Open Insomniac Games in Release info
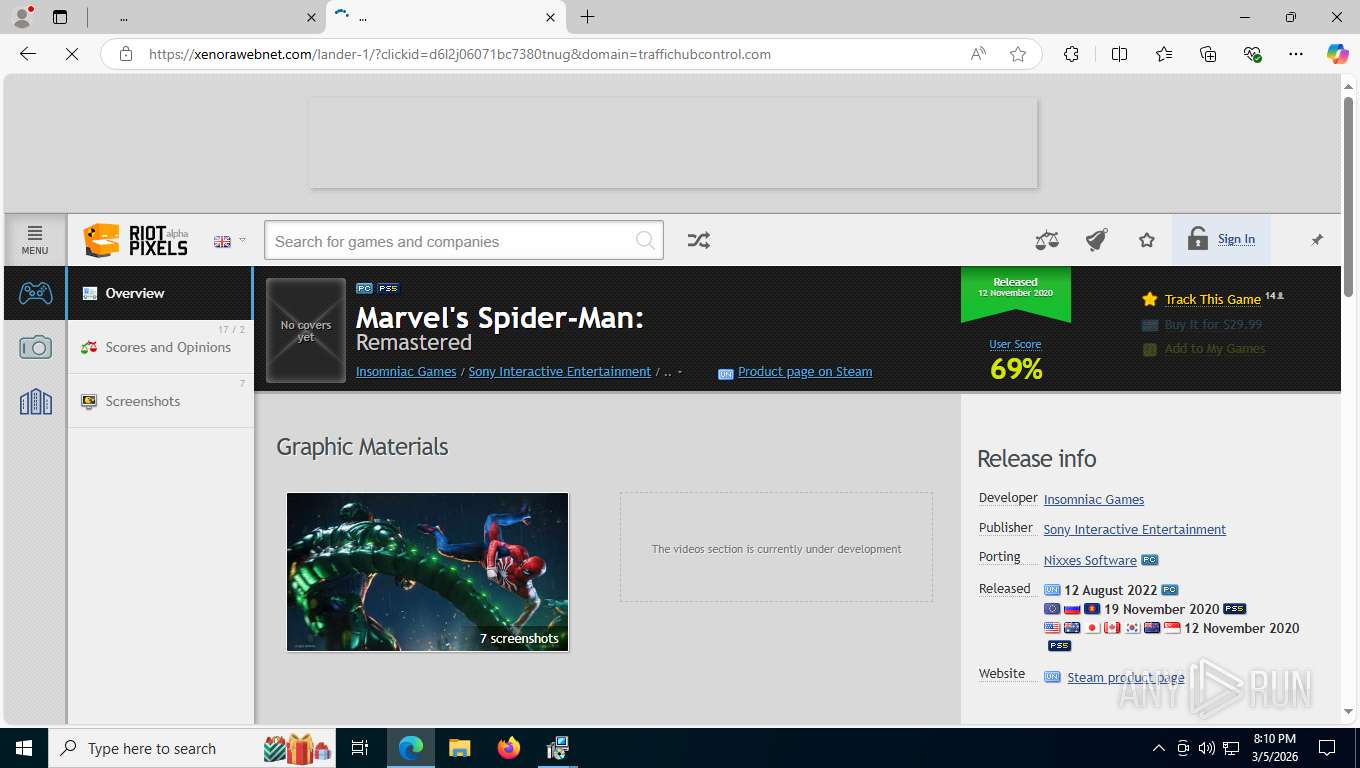1360x768 pixels. [1094, 499]
